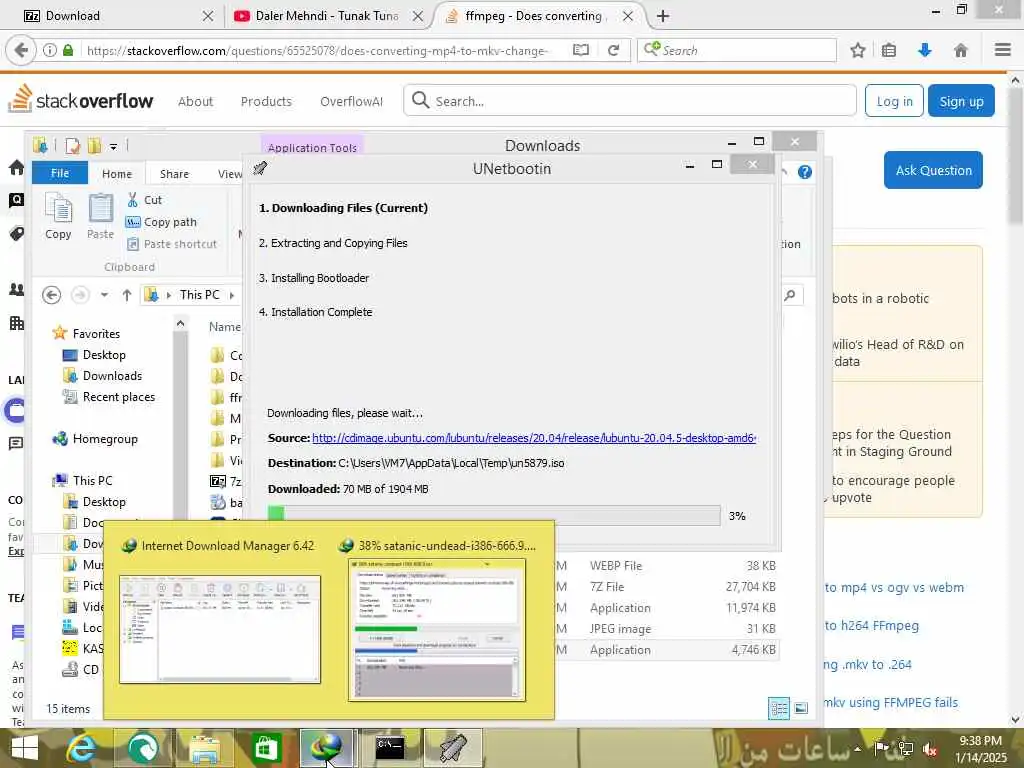
Task: Click the Stack Overflow home sidebar icon
Action: [16, 168]
